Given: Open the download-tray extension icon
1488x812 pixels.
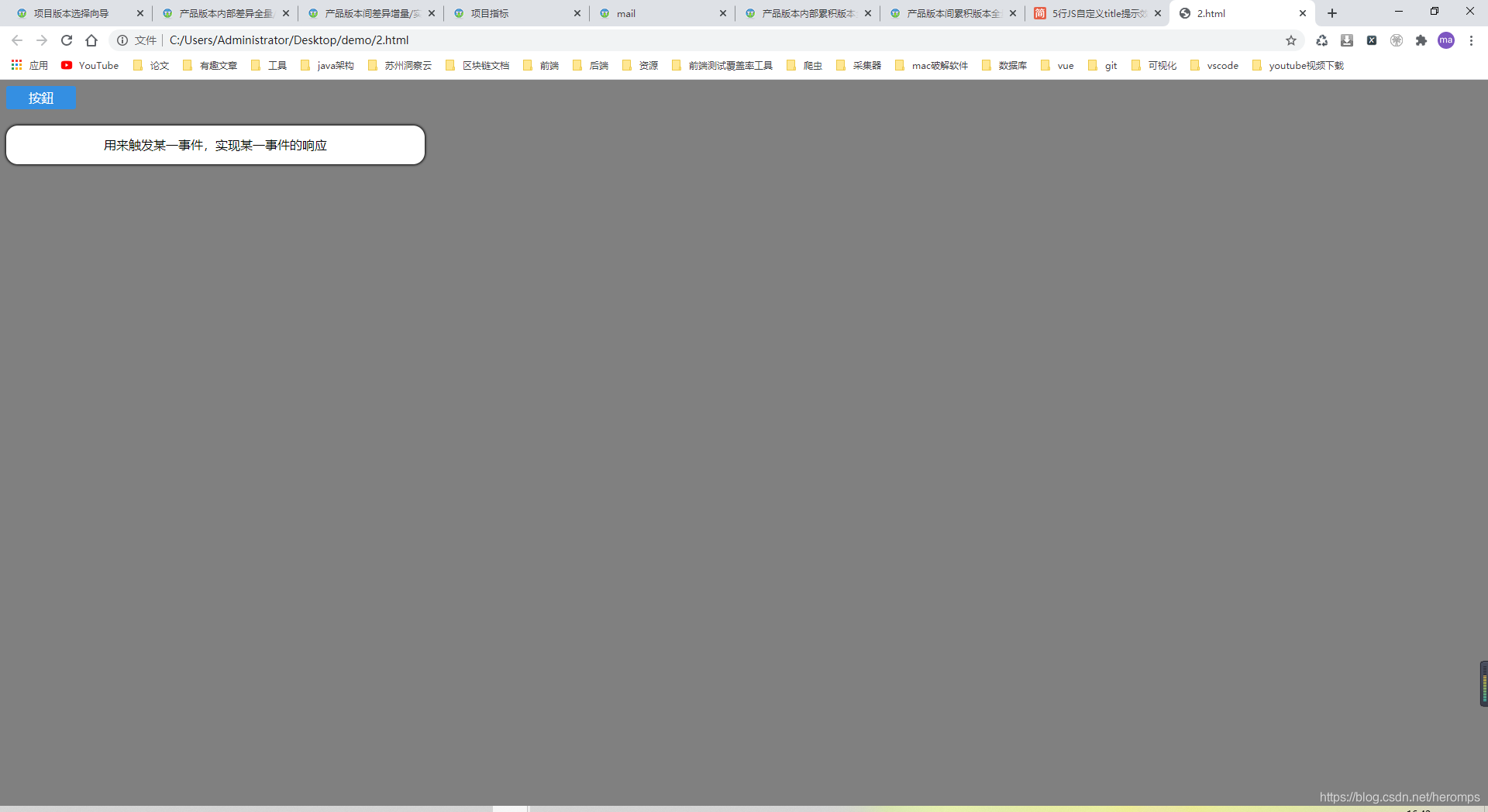Looking at the screenshot, I should [1347, 40].
